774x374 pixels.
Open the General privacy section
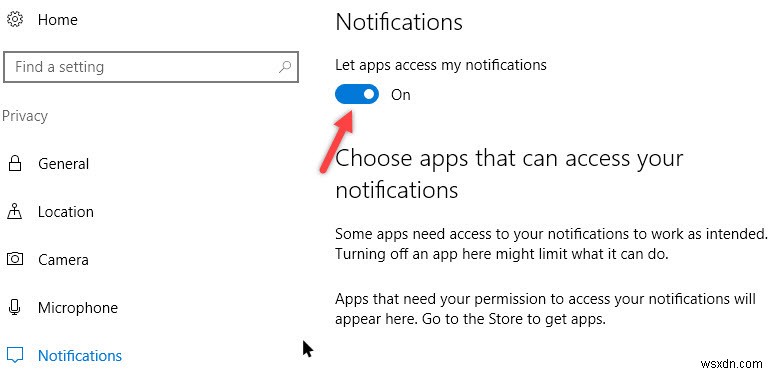(64, 164)
